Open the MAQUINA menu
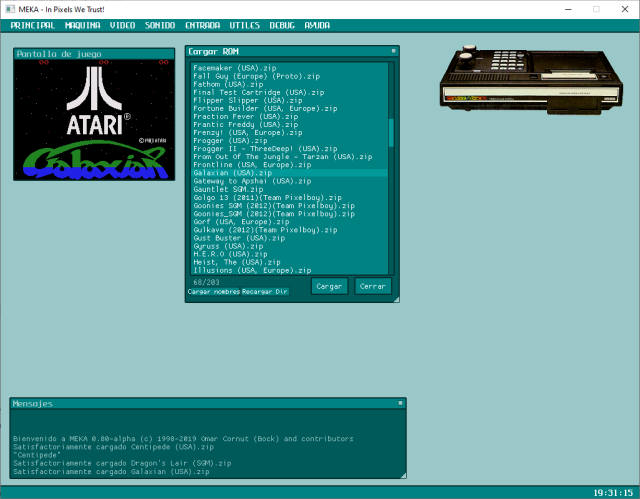 [x=82, y=25]
